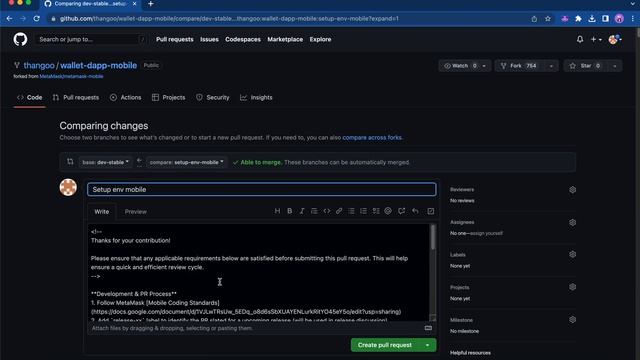Insert a saved reply
The image size is (640, 360).
[x=415, y=211]
